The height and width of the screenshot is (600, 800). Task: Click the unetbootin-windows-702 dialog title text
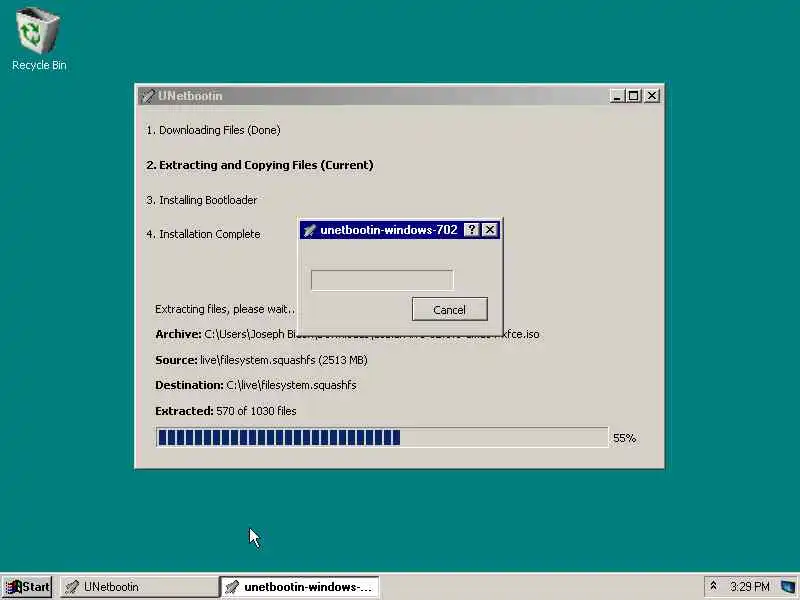(389, 230)
